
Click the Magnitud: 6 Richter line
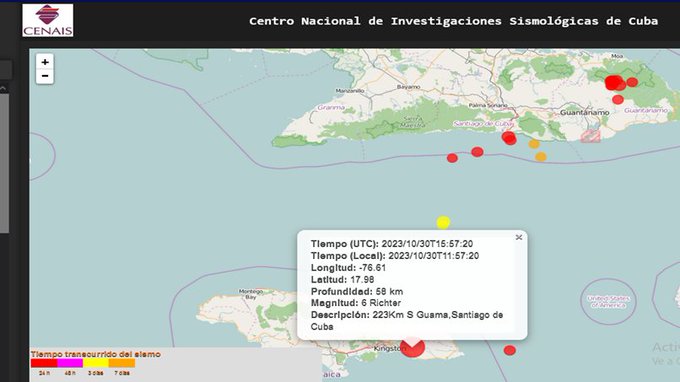point(356,303)
